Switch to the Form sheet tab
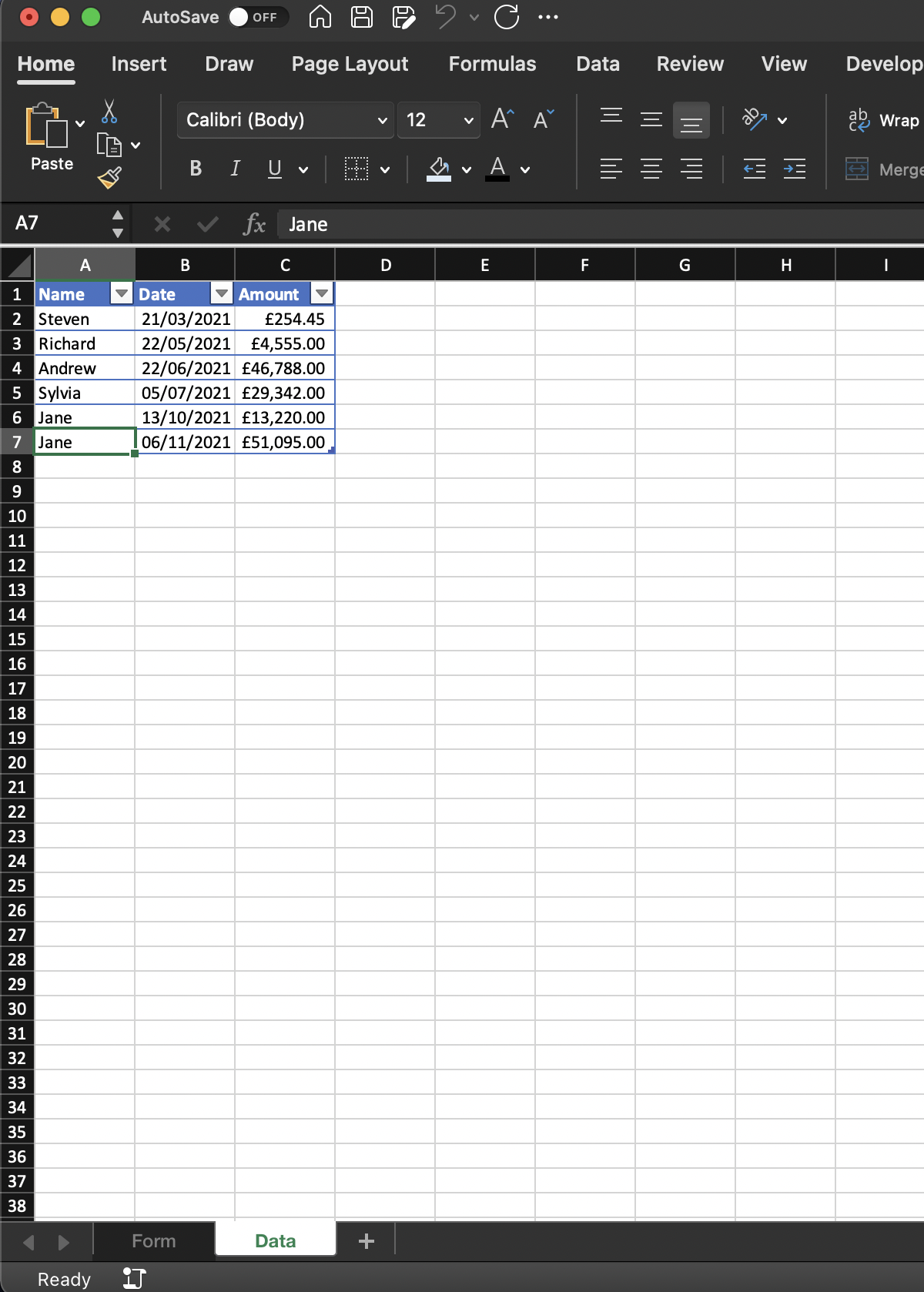 (153, 1241)
